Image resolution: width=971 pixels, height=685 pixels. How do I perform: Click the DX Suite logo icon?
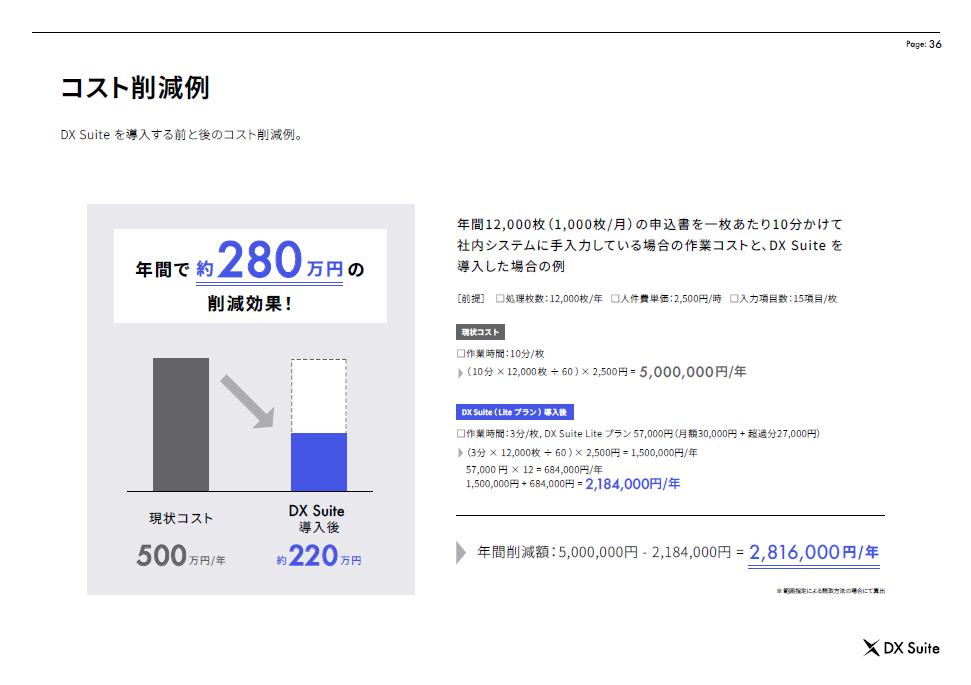[871, 648]
